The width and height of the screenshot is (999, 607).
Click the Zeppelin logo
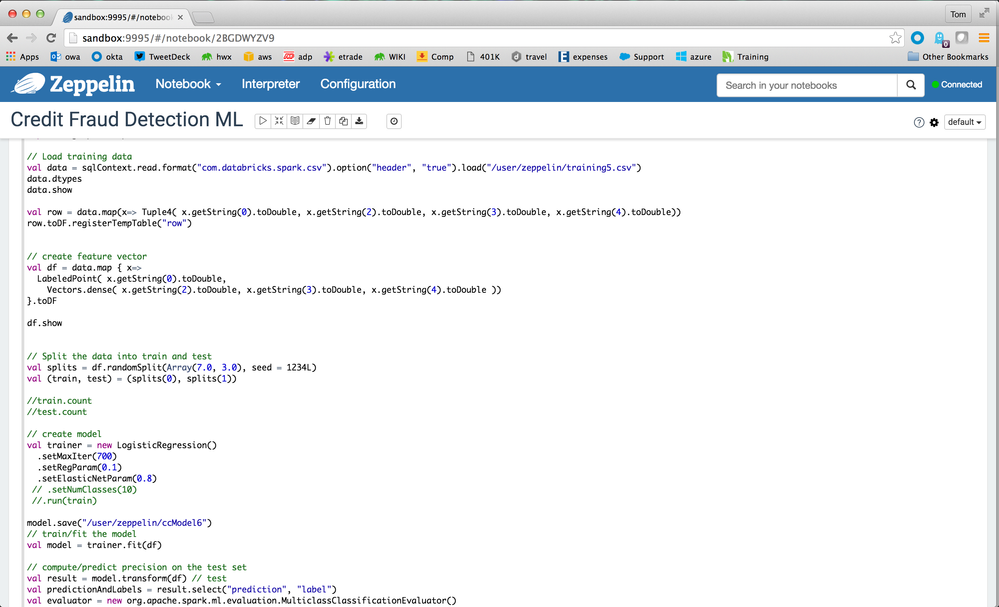tap(71, 84)
